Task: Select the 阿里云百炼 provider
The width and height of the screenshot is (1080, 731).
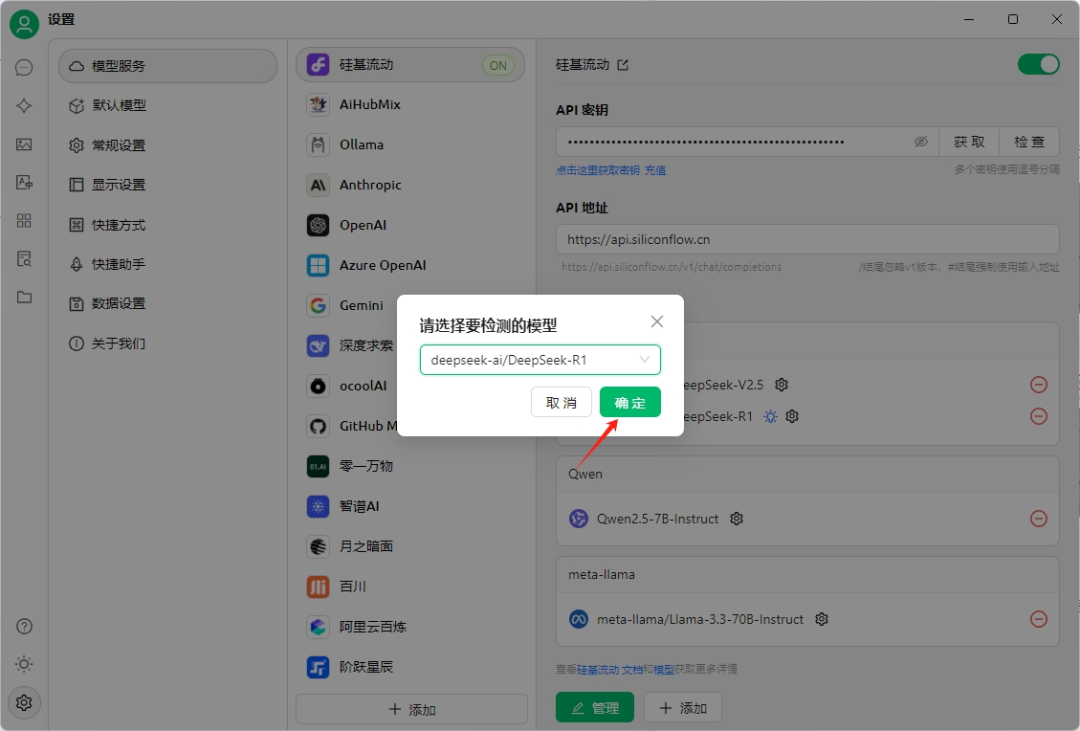Action: (411, 627)
